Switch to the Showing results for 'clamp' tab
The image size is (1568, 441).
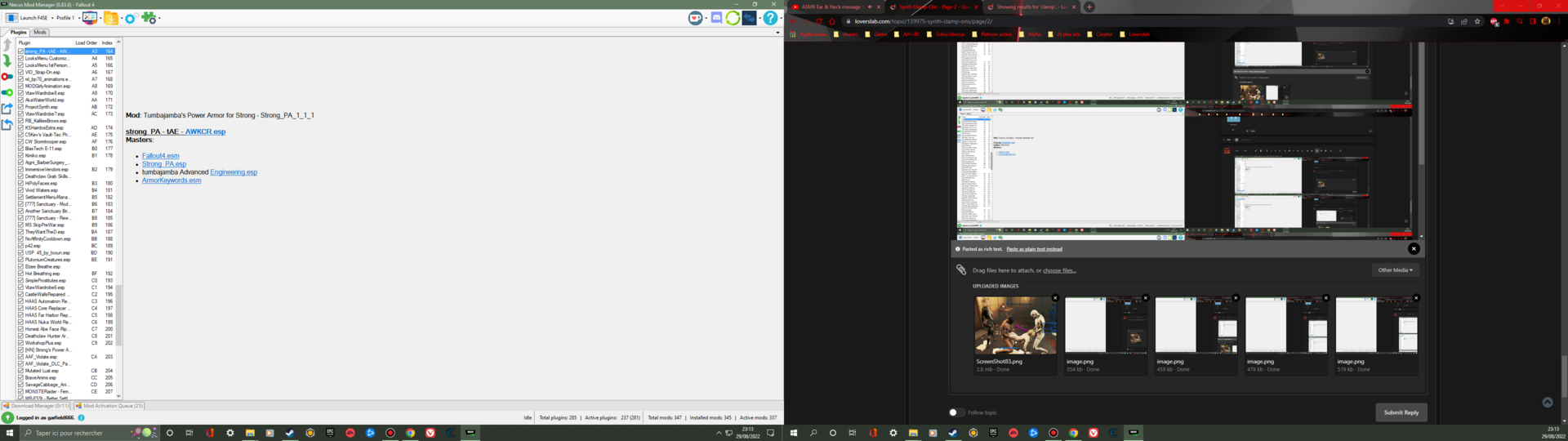[x=1031, y=7]
